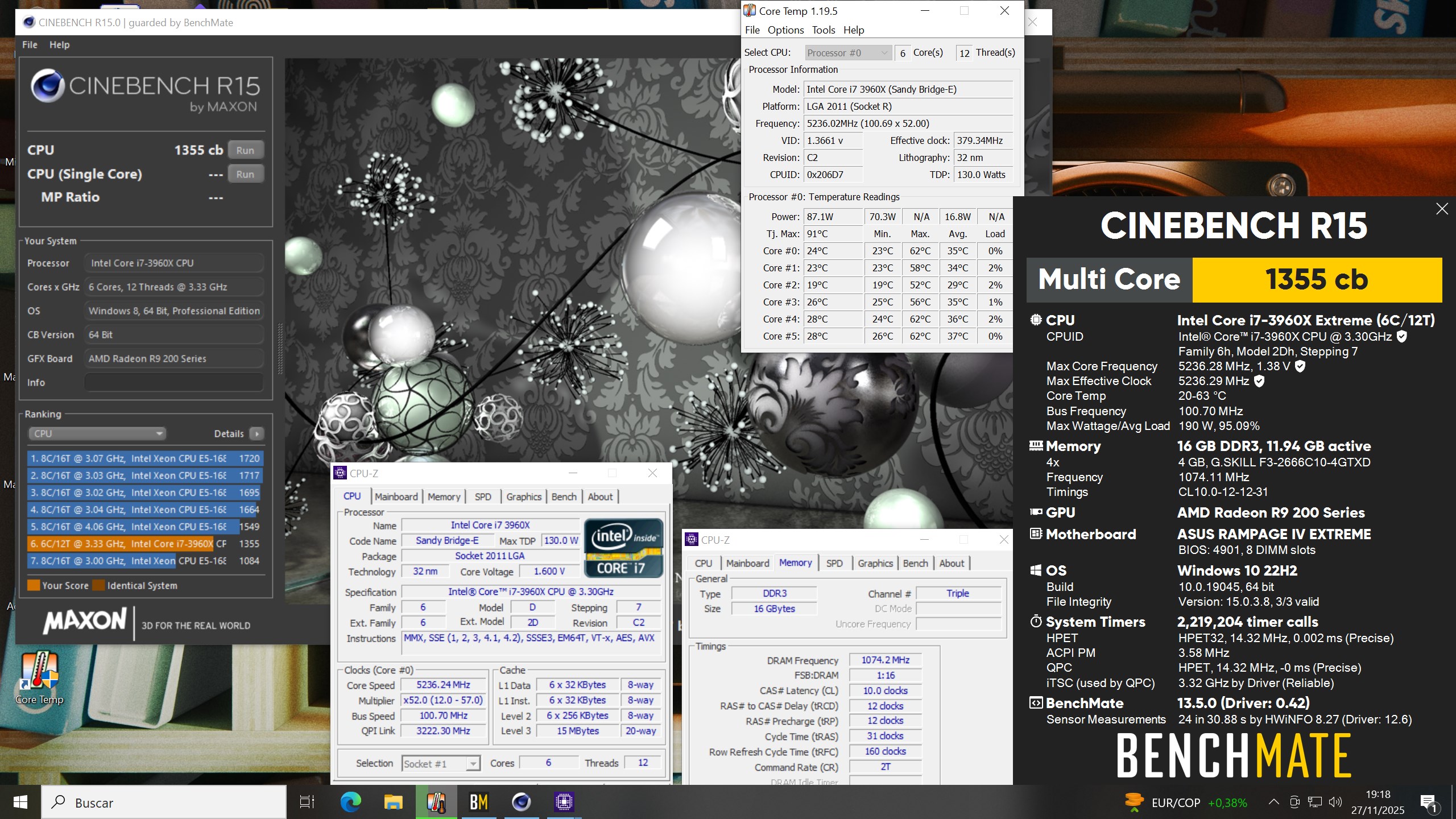Open the Ranking CPU dropdown
This screenshot has height=819, width=1456.
(x=97, y=434)
